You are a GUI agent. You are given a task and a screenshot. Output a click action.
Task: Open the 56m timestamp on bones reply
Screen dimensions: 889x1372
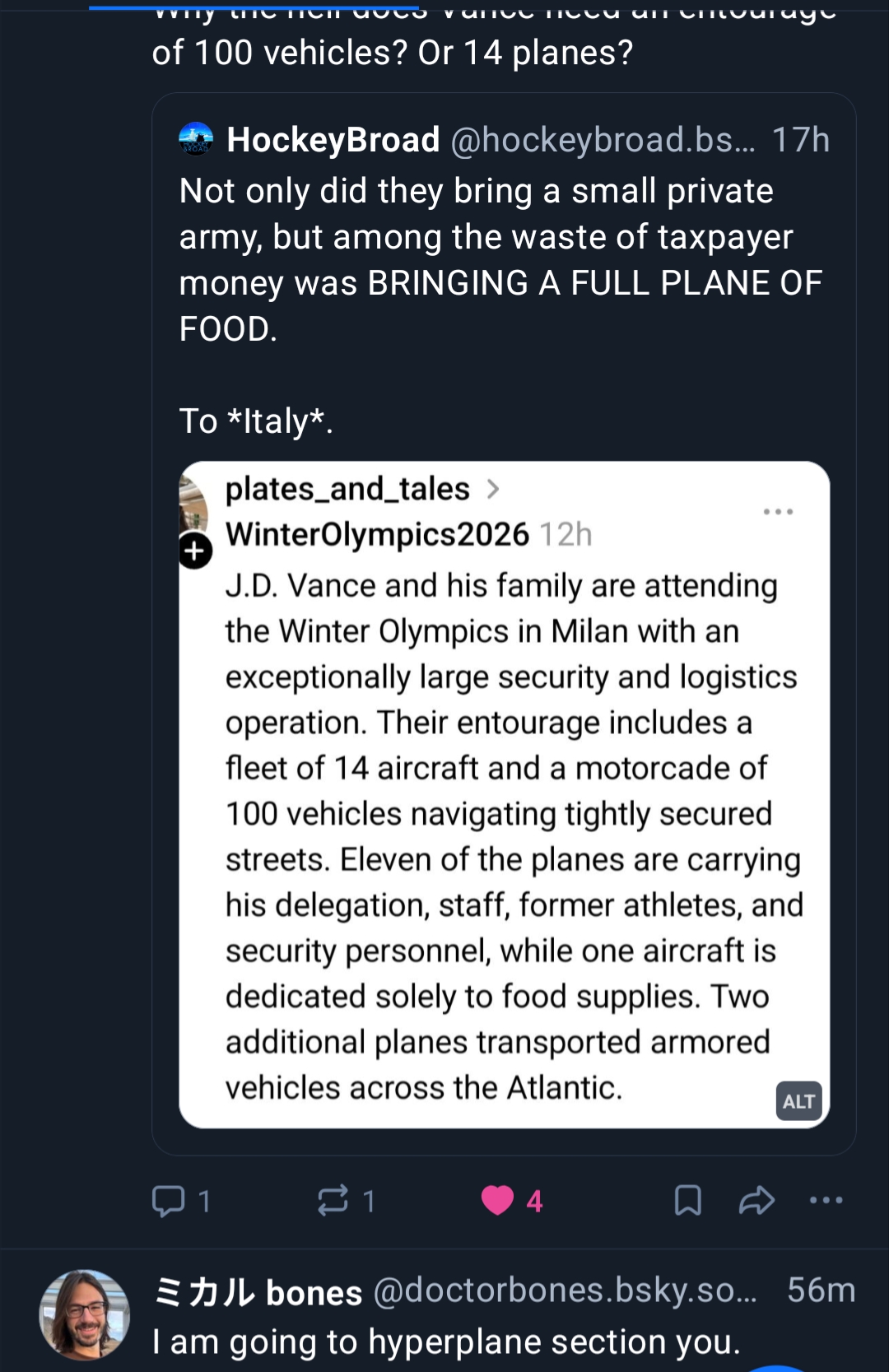pyautogui.click(x=821, y=1291)
